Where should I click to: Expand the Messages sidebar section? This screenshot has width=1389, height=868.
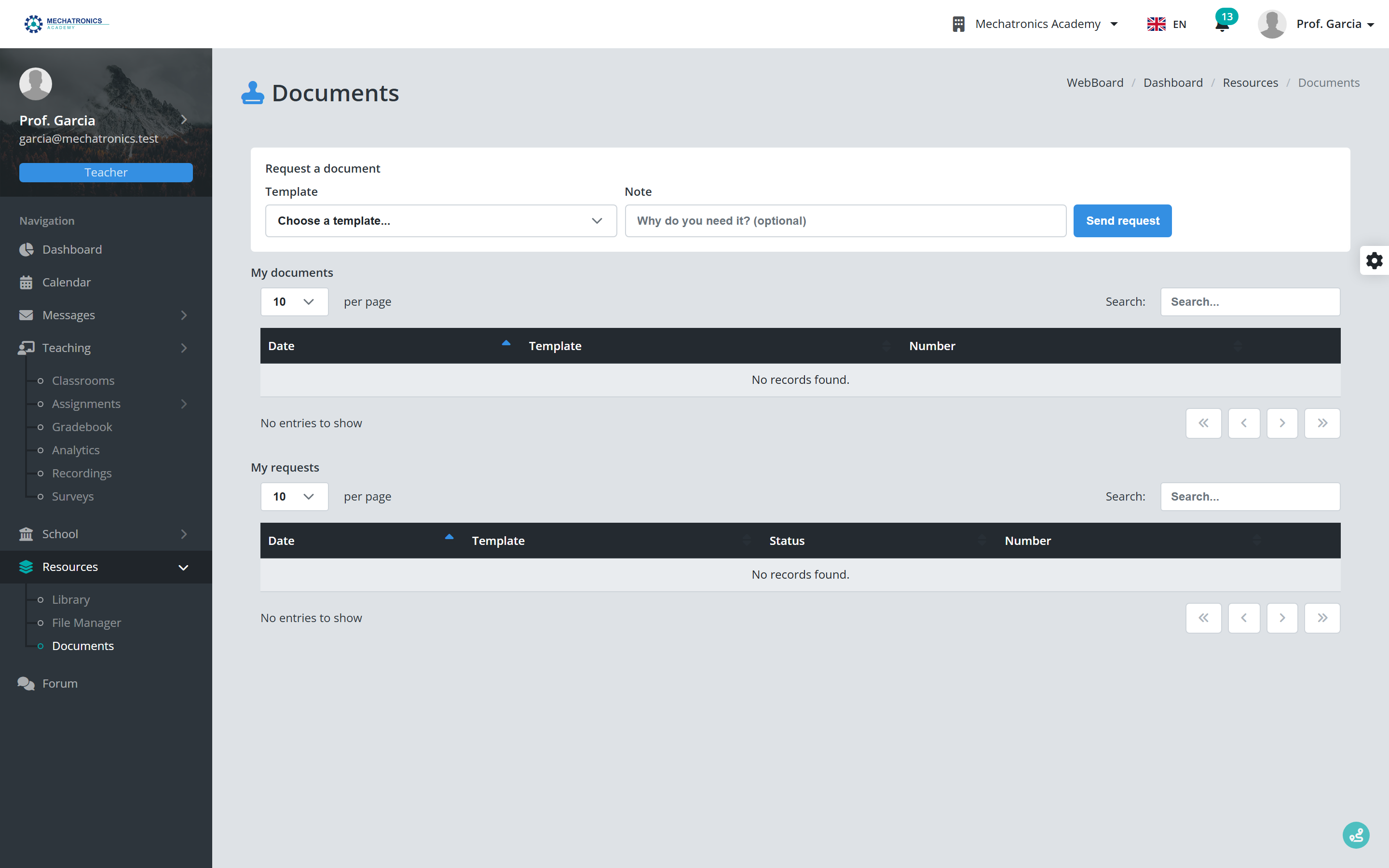(106, 315)
